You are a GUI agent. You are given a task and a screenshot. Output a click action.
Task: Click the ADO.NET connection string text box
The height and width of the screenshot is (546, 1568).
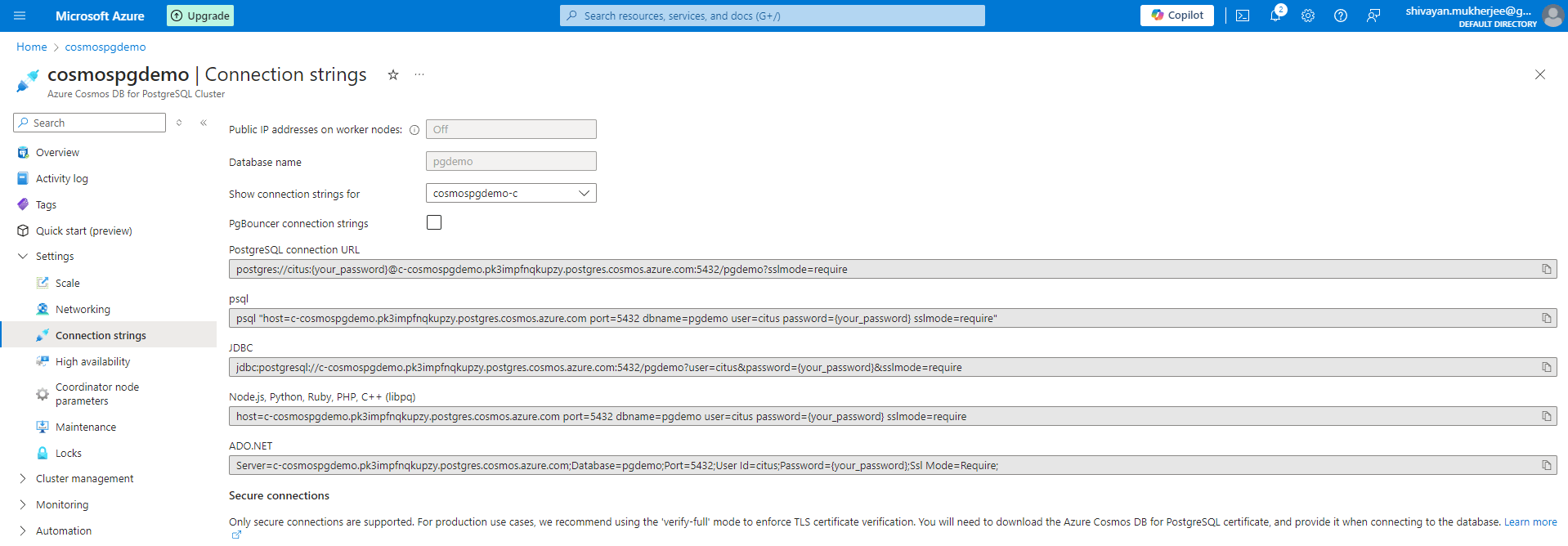[893, 465]
